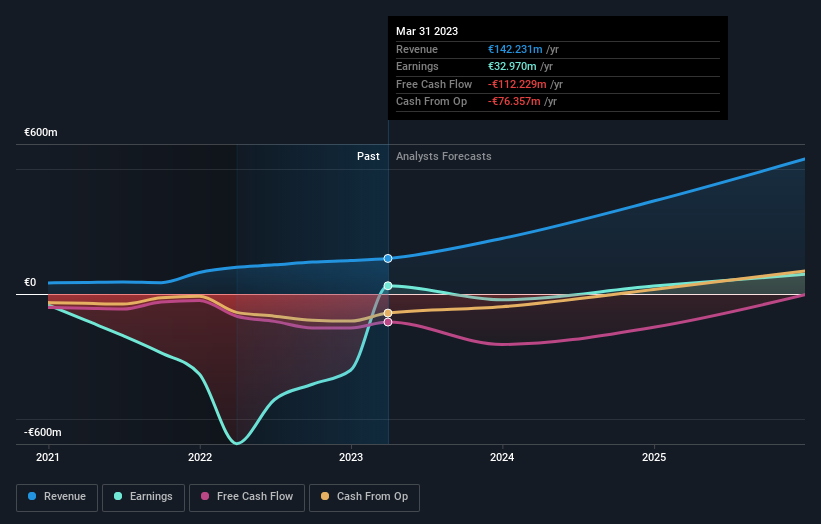Click the 2022 x-axis label
The image size is (821, 524).
[200, 458]
